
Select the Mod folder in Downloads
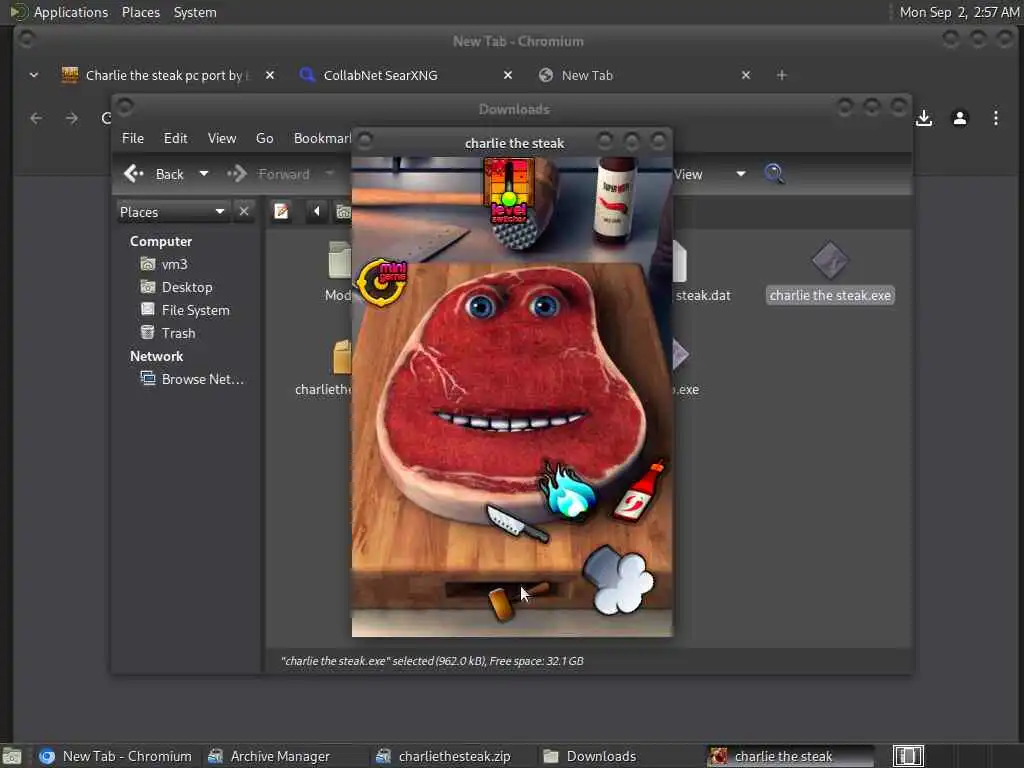[x=338, y=271]
